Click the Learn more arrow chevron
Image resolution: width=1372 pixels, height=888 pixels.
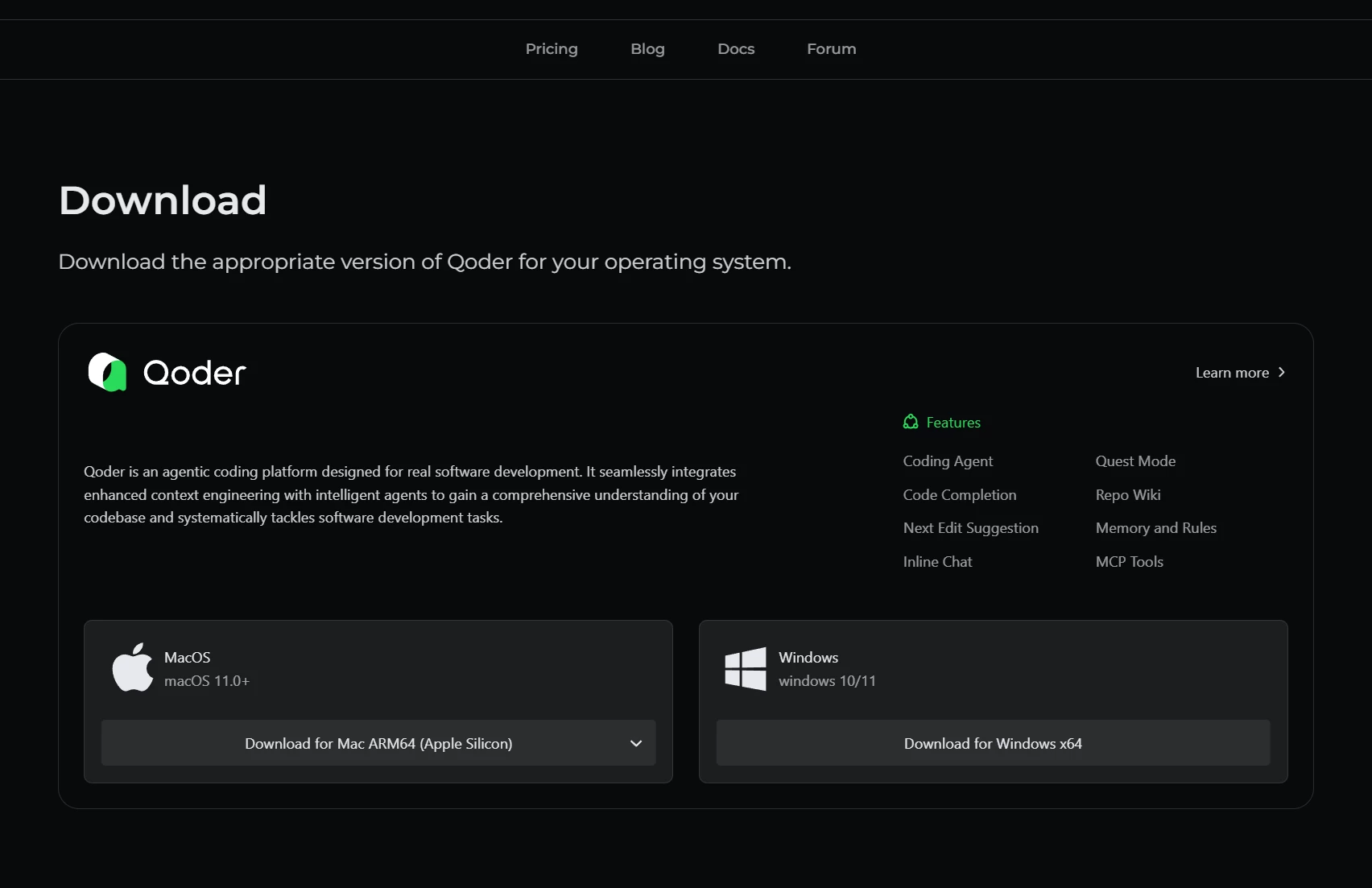pos(1282,372)
